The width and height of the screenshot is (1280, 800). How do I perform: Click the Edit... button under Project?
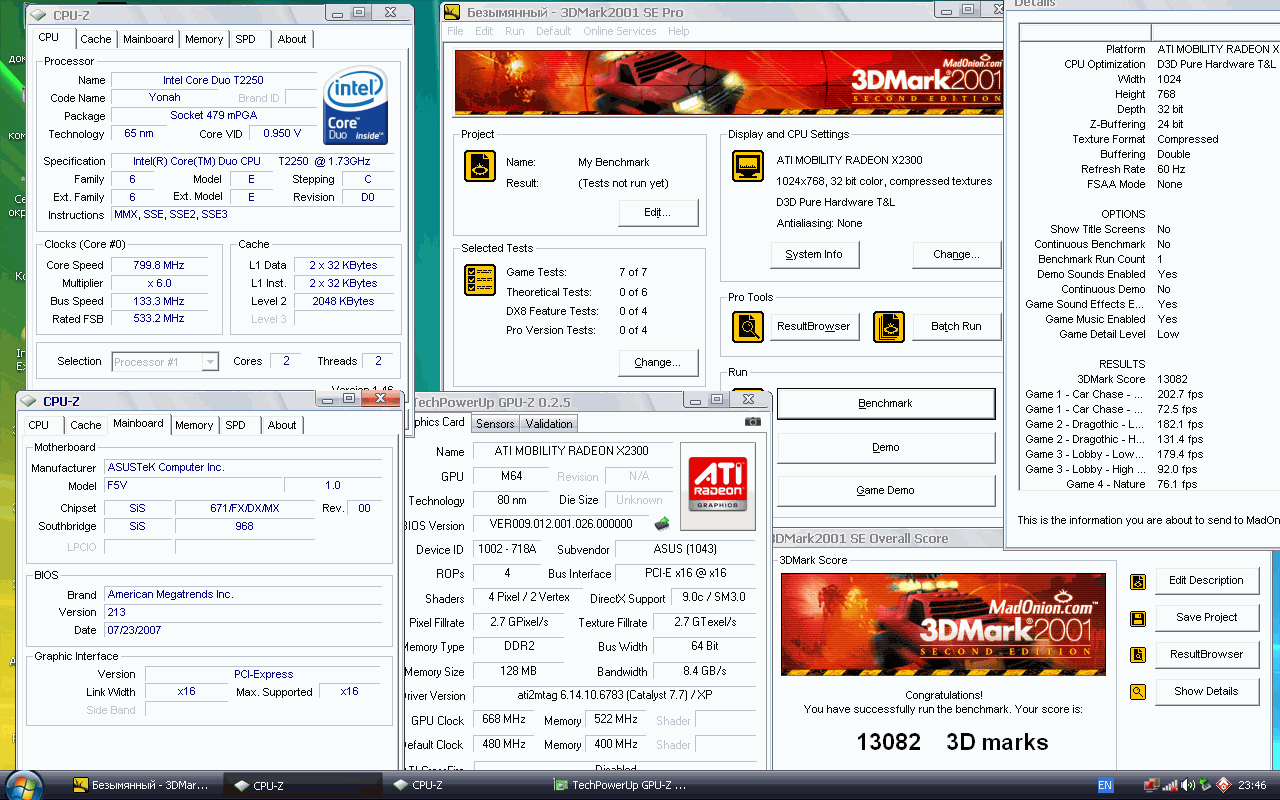coord(657,213)
